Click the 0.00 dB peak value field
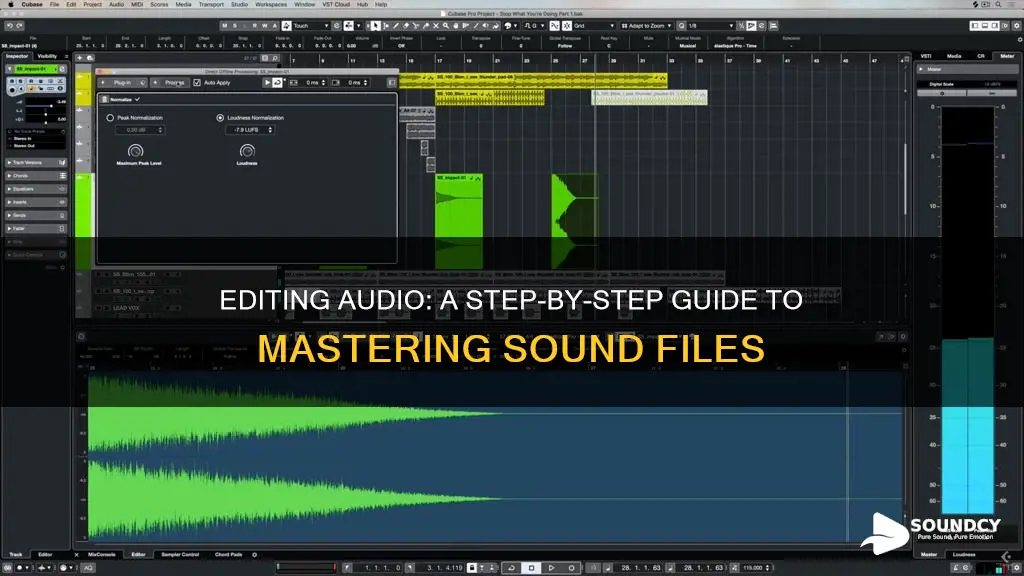 click(139, 130)
